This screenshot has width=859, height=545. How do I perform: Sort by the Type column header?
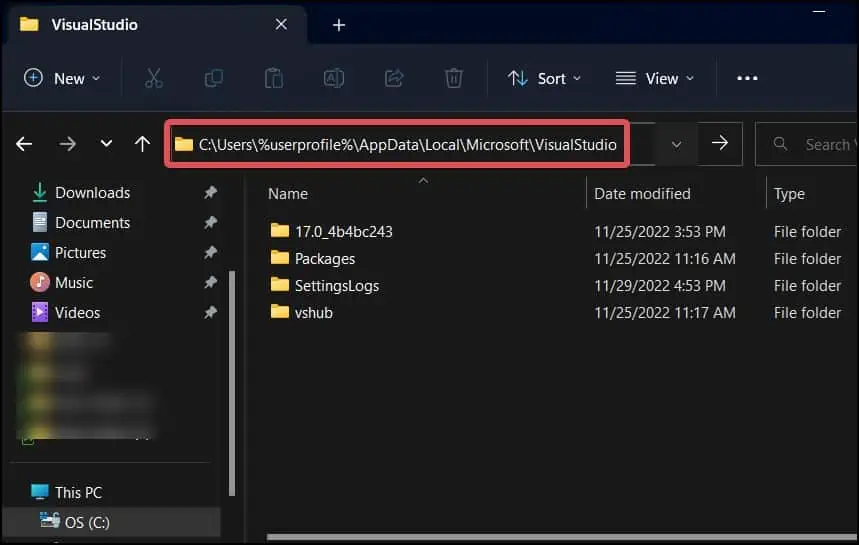(x=789, y=194)
